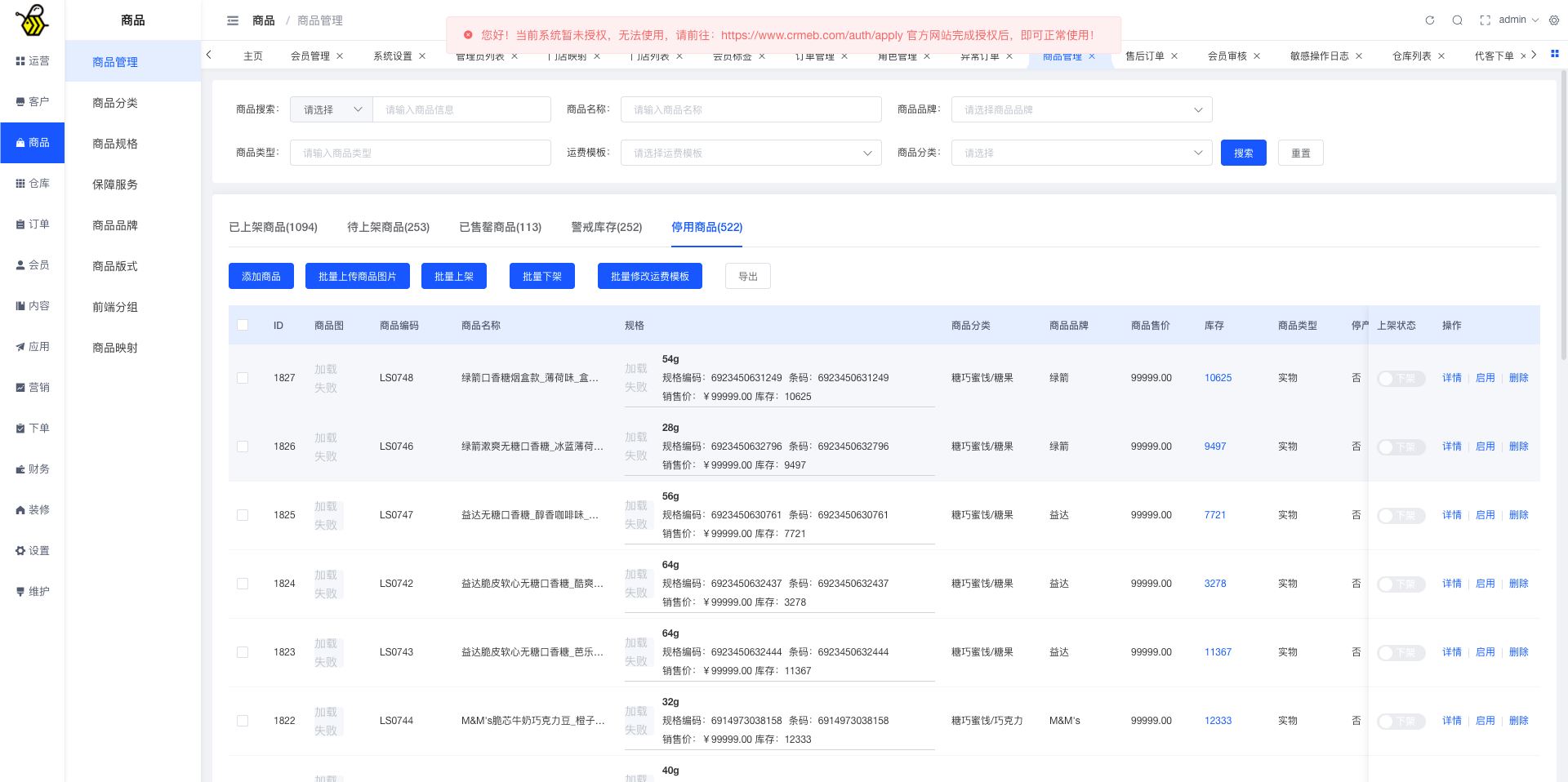
Task: Collapse the menu with hamburger icon
Action: click(x=233, y=20)
